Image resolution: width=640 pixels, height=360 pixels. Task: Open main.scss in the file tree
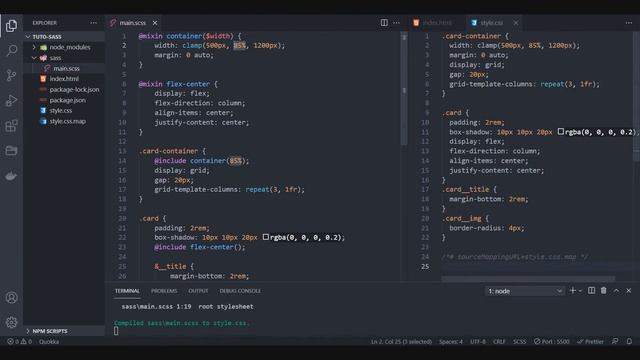coord(64,68)
